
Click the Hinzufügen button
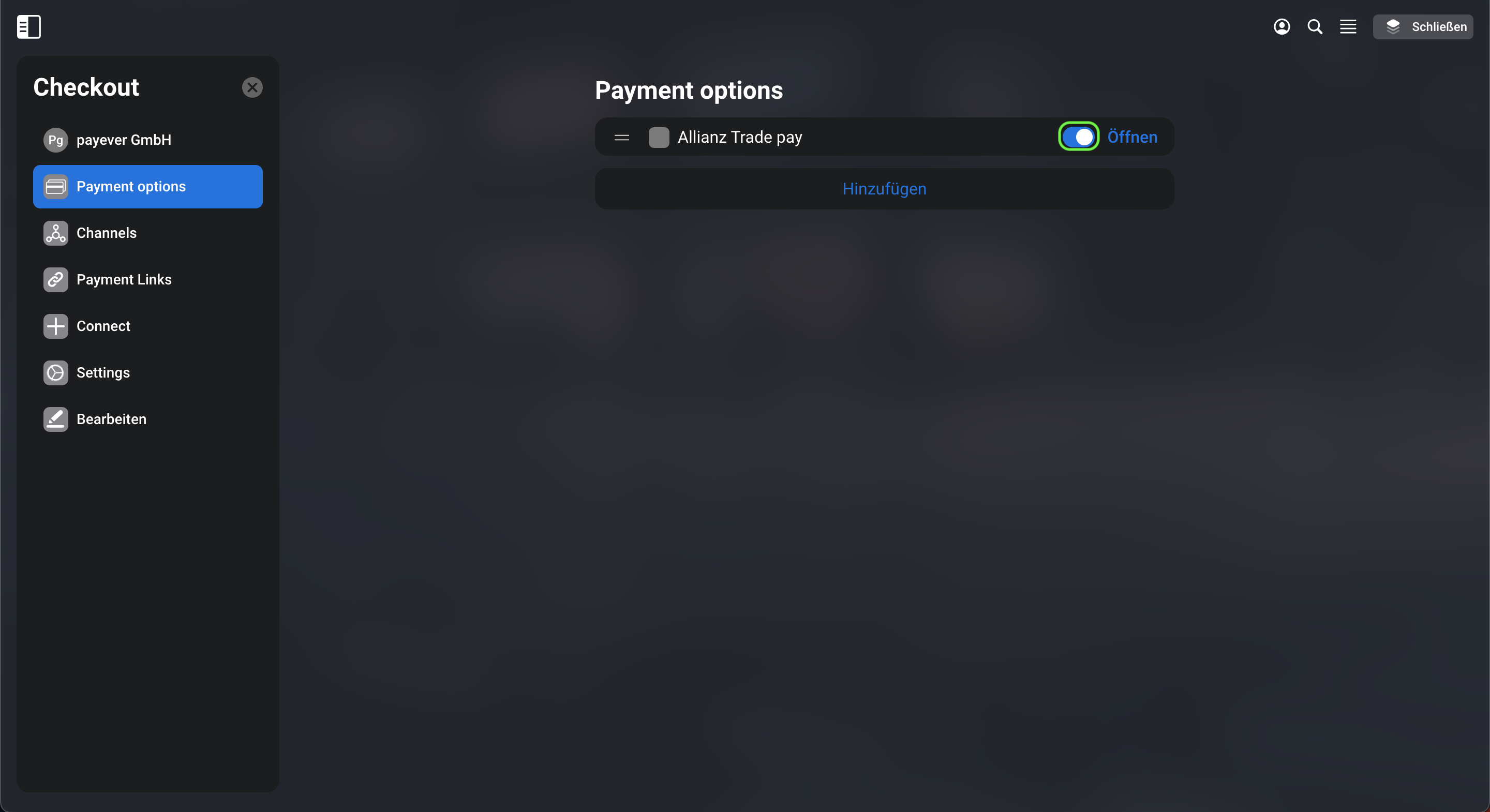pos(884,189)
